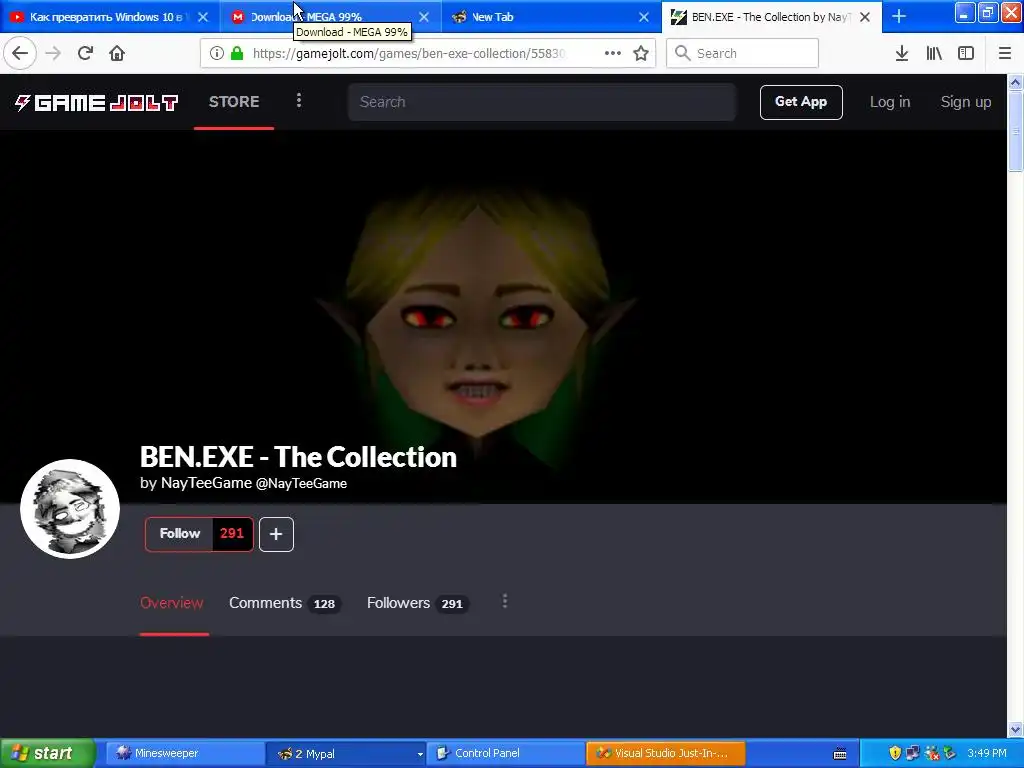Switch to Control Panel in the taskbar
Viewport: 1024px width, 768px height.
pos(506,753)
